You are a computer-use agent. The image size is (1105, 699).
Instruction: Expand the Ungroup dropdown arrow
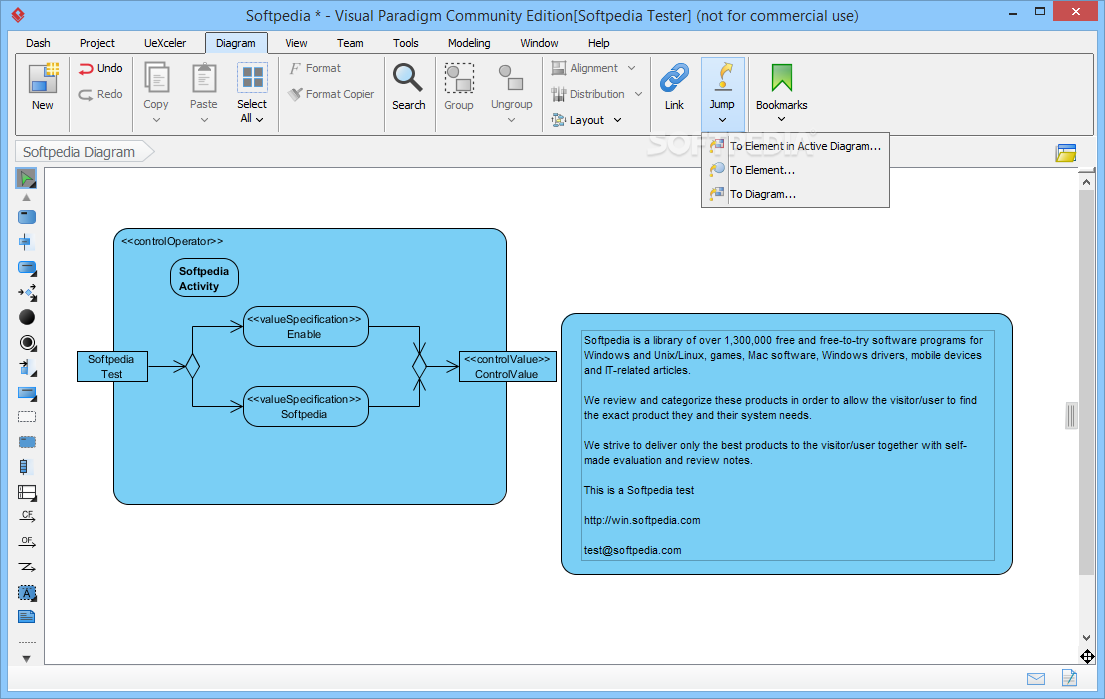coord(511,120)
